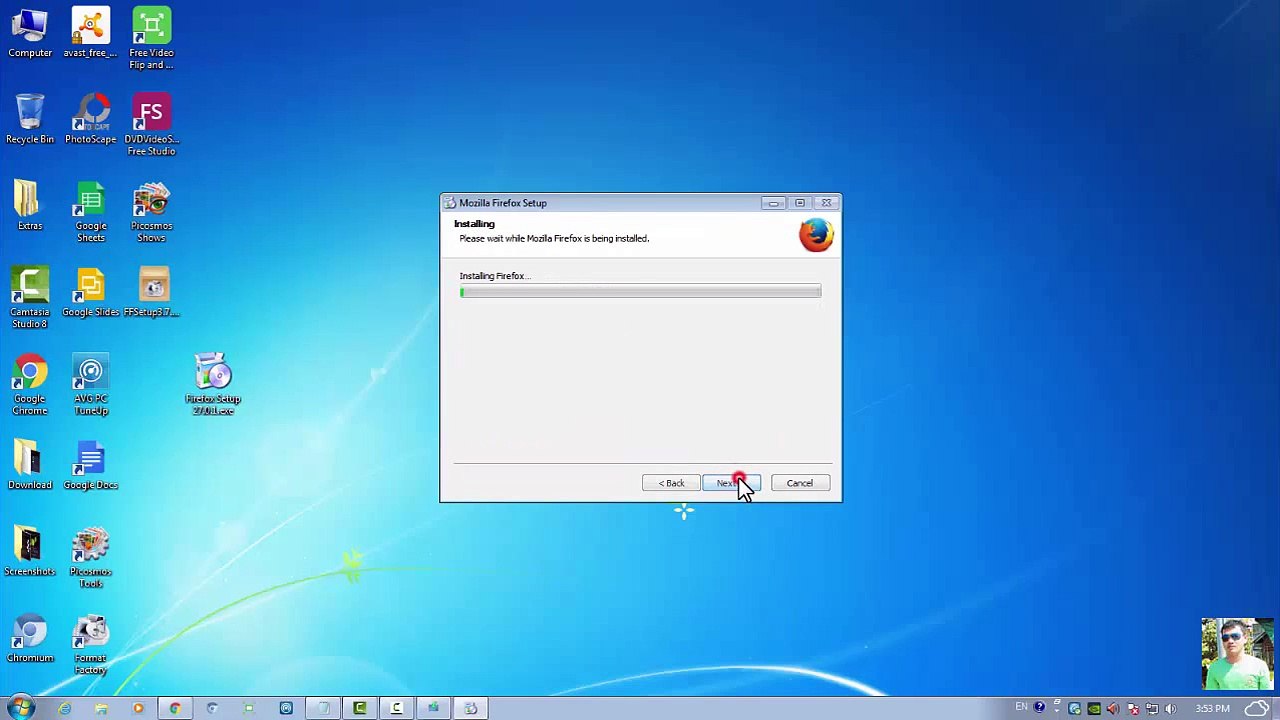Click the Firefox logo in setup header
This screenshot has width=1280, height=720.
click(816, 235)
